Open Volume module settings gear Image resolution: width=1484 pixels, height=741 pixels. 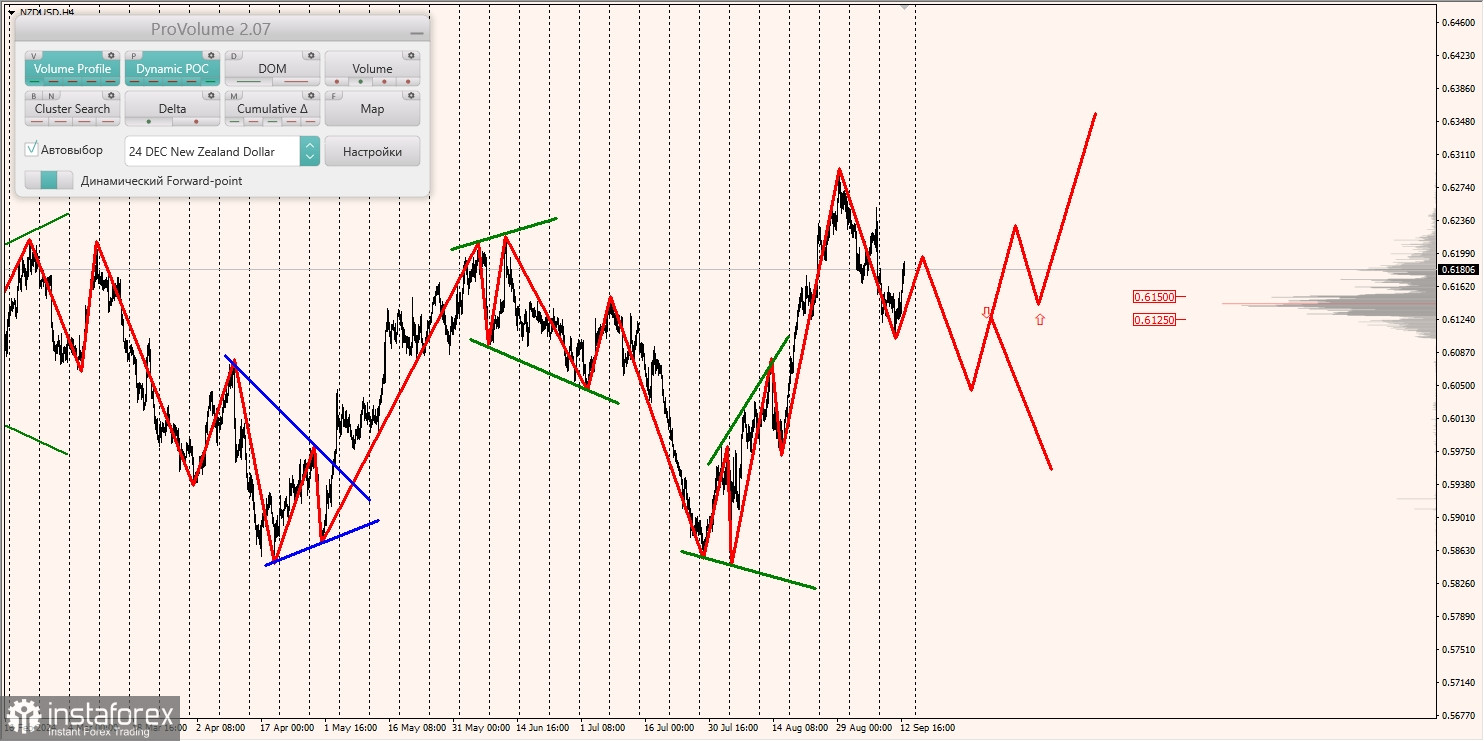411,56
